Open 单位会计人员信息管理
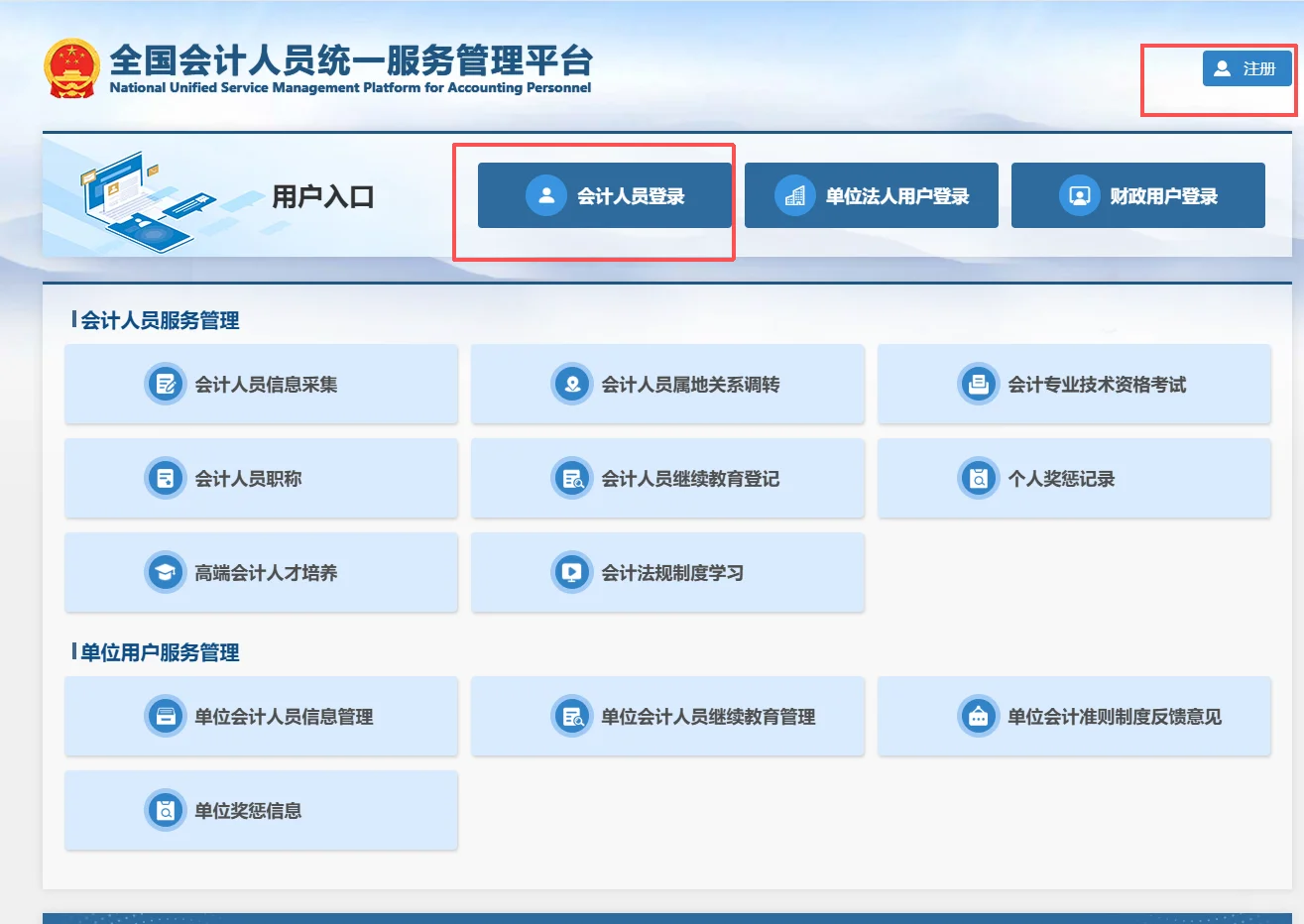1304x924 pixels. coord(262,716)
